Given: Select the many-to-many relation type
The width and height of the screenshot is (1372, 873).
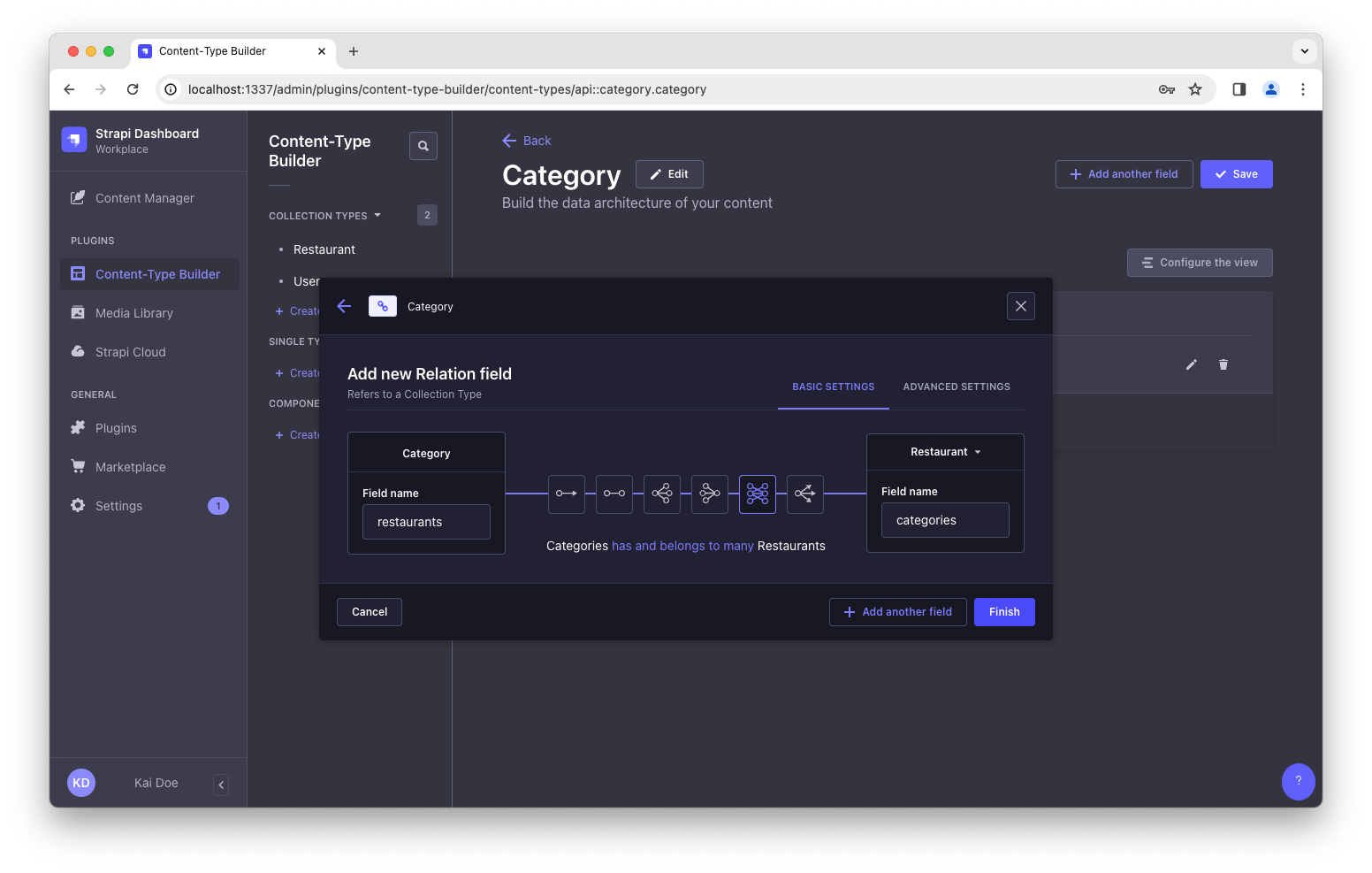Looking at the screenshot, I should click(x=758, y=494).
